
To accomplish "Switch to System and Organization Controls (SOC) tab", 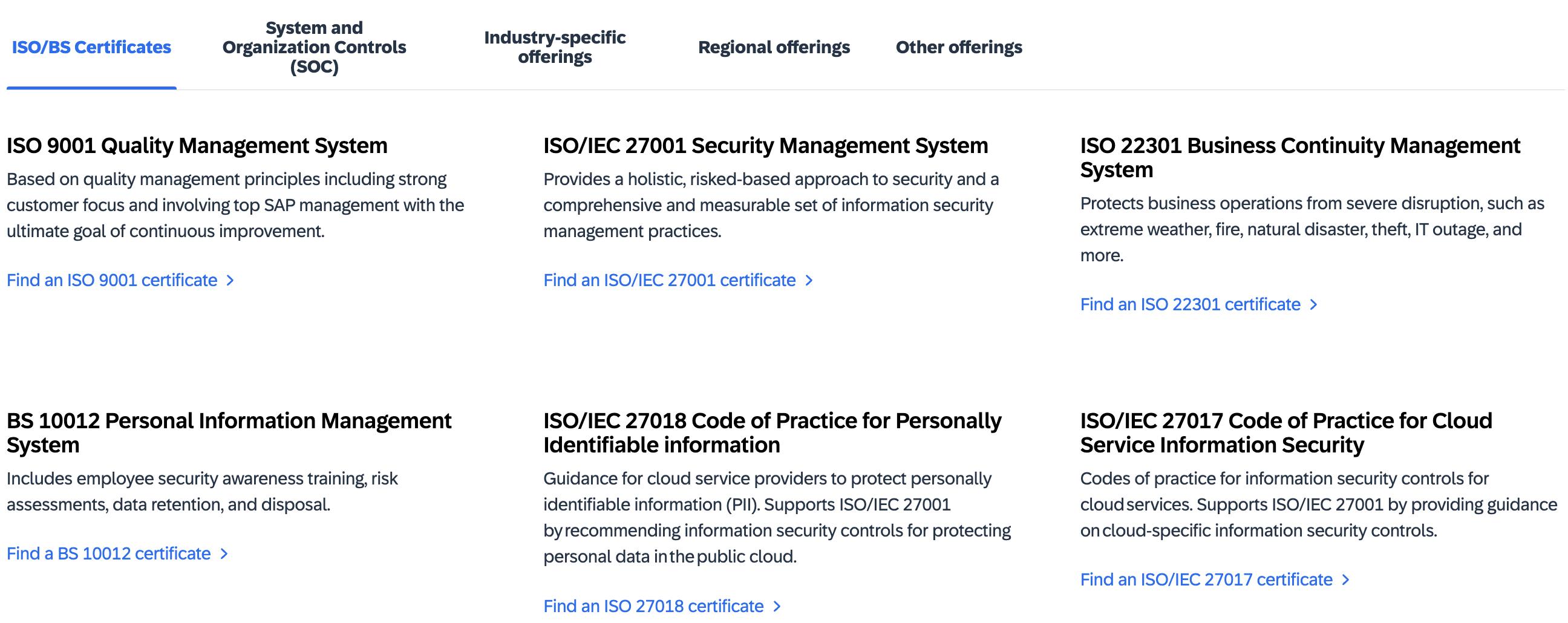I will click(x=314, y=47).
